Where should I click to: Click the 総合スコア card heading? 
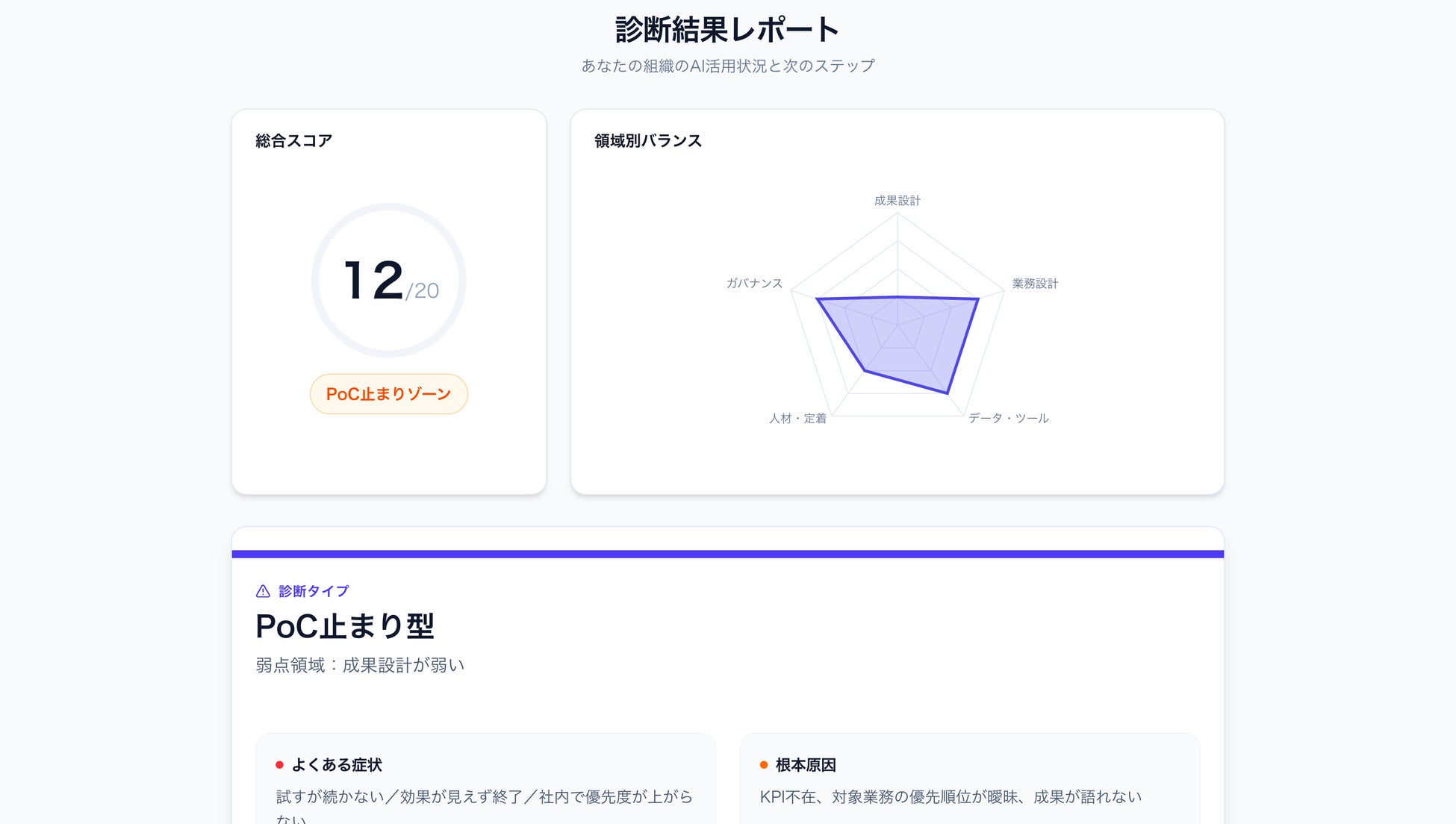pyautogui.click(x=293, y=141)
